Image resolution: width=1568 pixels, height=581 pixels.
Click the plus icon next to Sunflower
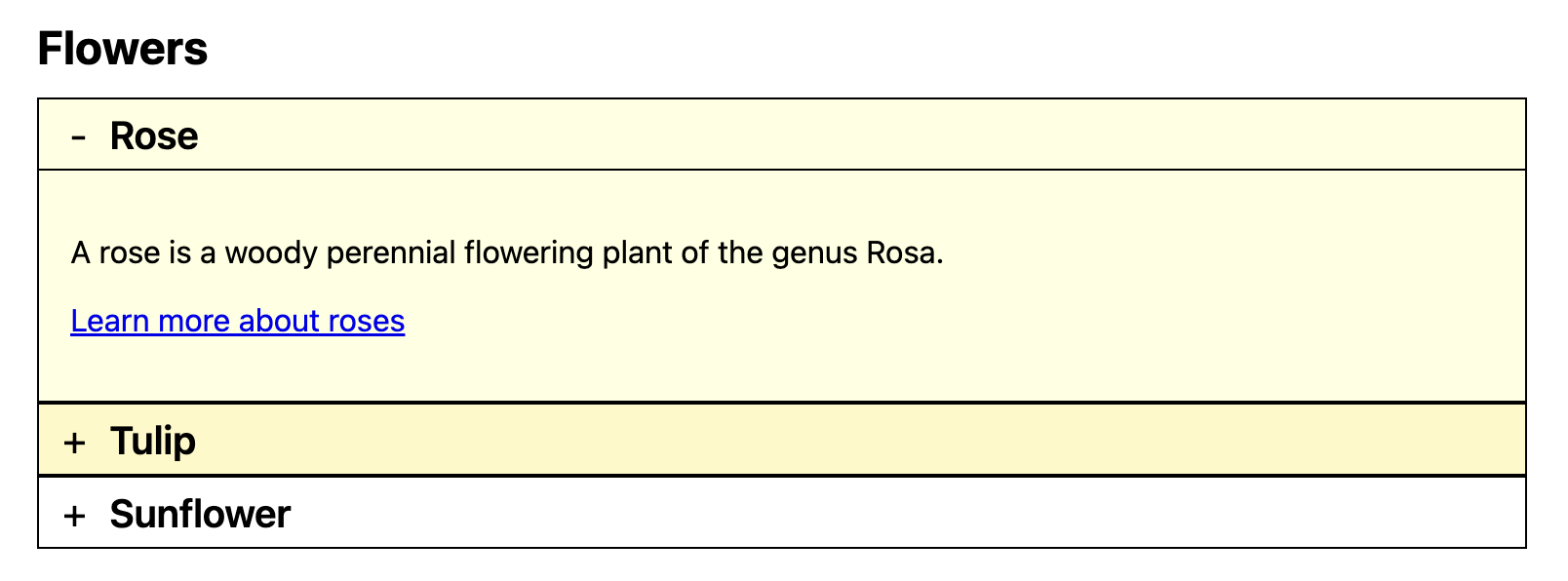click(75, 516)
